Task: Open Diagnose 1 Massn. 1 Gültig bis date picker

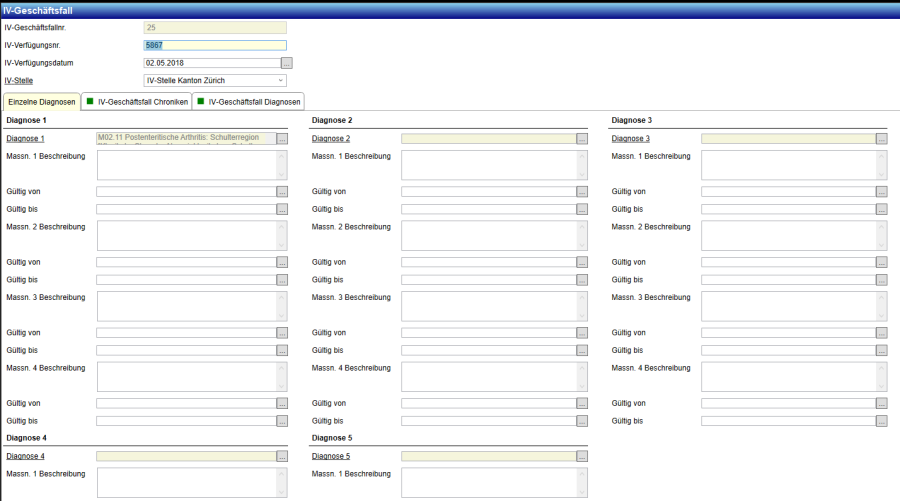Action: [282, 209]
